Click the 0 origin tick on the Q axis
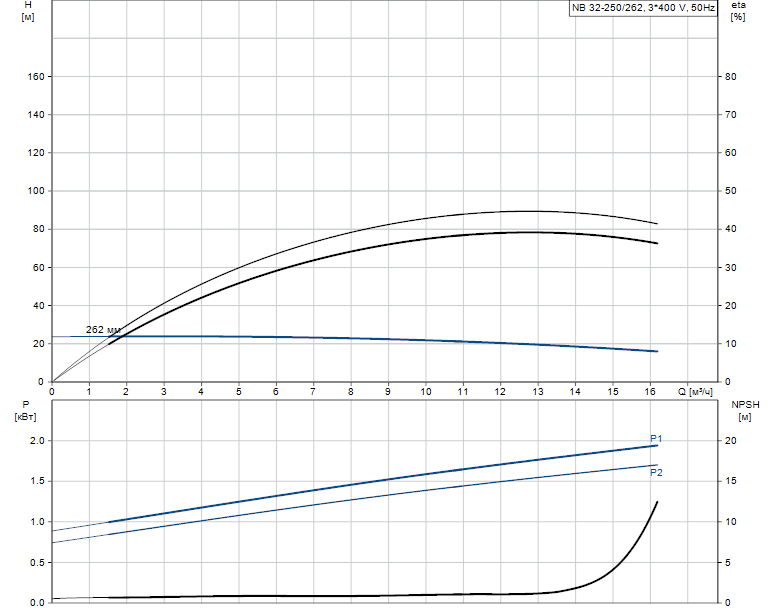 [x=52, y=391]
